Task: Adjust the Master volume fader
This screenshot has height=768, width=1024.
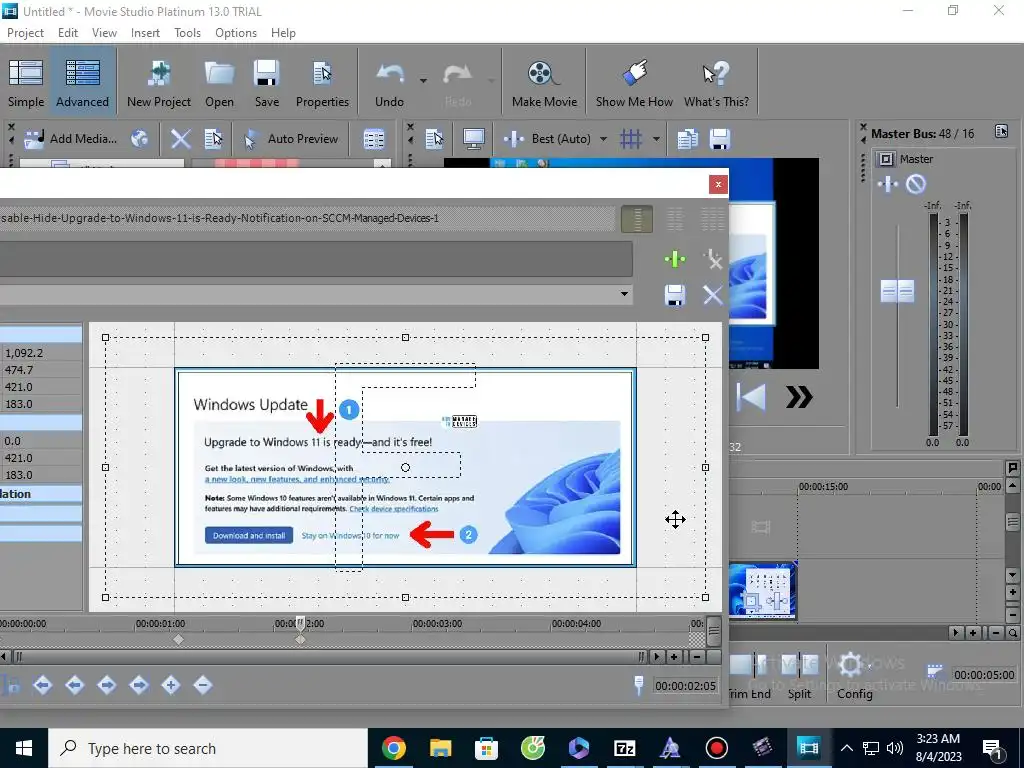Action: tap(897, 291)
